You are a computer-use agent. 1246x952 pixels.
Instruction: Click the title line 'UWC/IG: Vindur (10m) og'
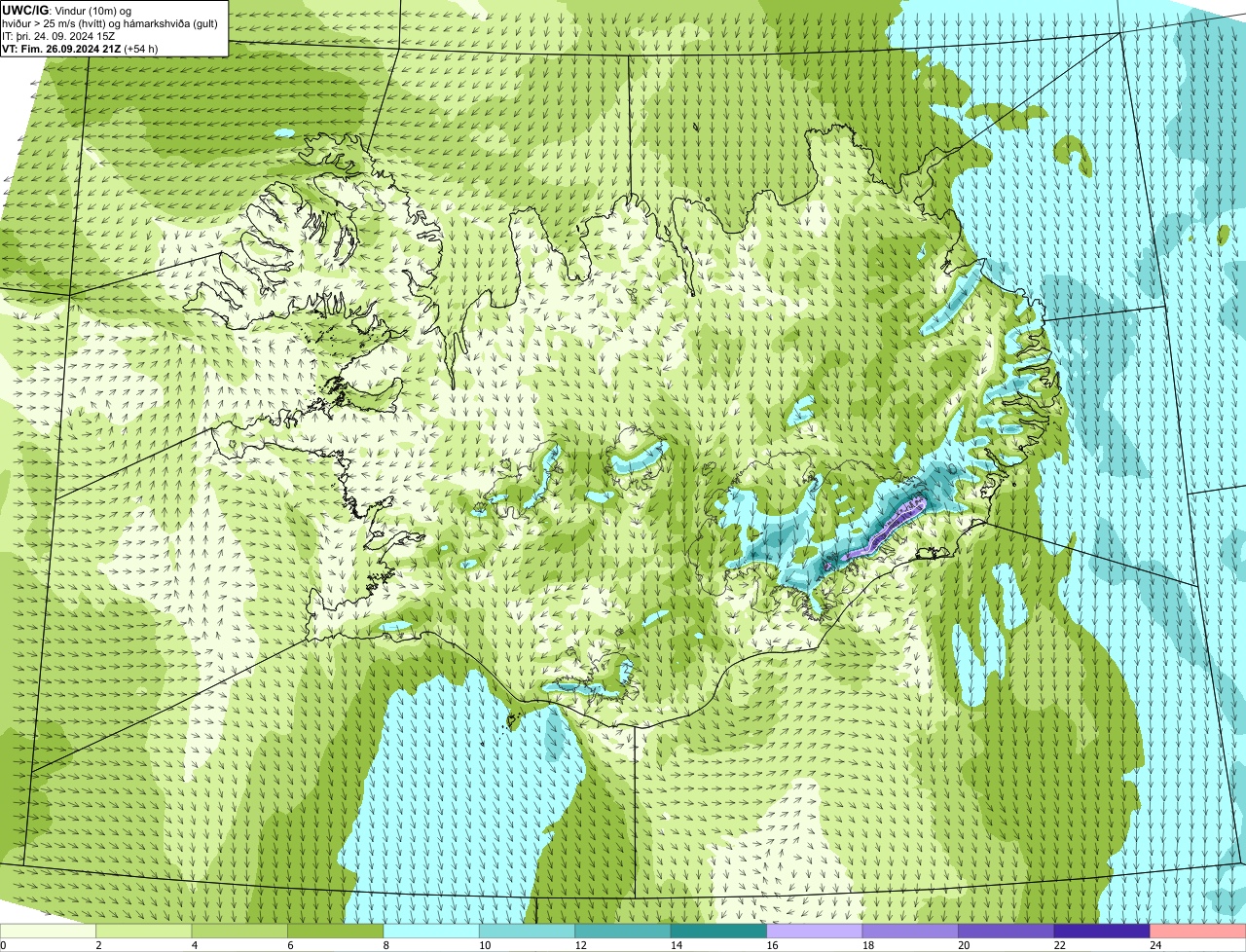[66, 11]
